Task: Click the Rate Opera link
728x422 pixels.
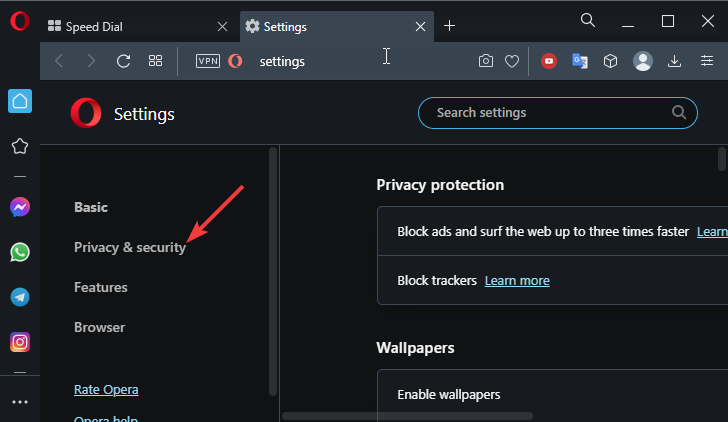Action: [x=106, y=390]
